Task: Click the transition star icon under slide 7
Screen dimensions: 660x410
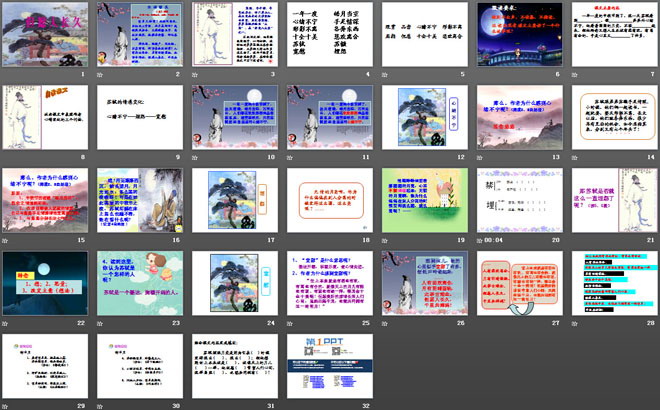Action: pos(575,75)
